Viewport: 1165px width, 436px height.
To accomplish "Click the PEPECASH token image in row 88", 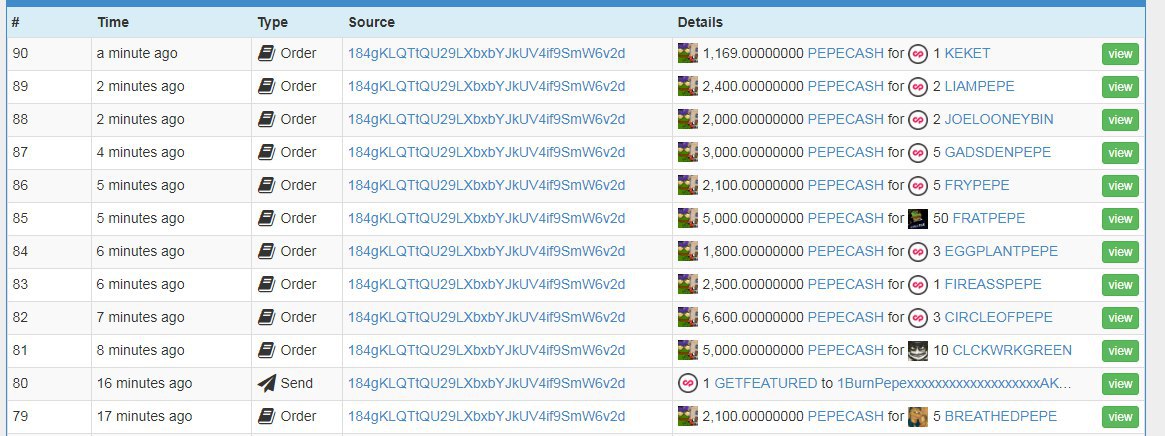I will [x=688, y=119].
